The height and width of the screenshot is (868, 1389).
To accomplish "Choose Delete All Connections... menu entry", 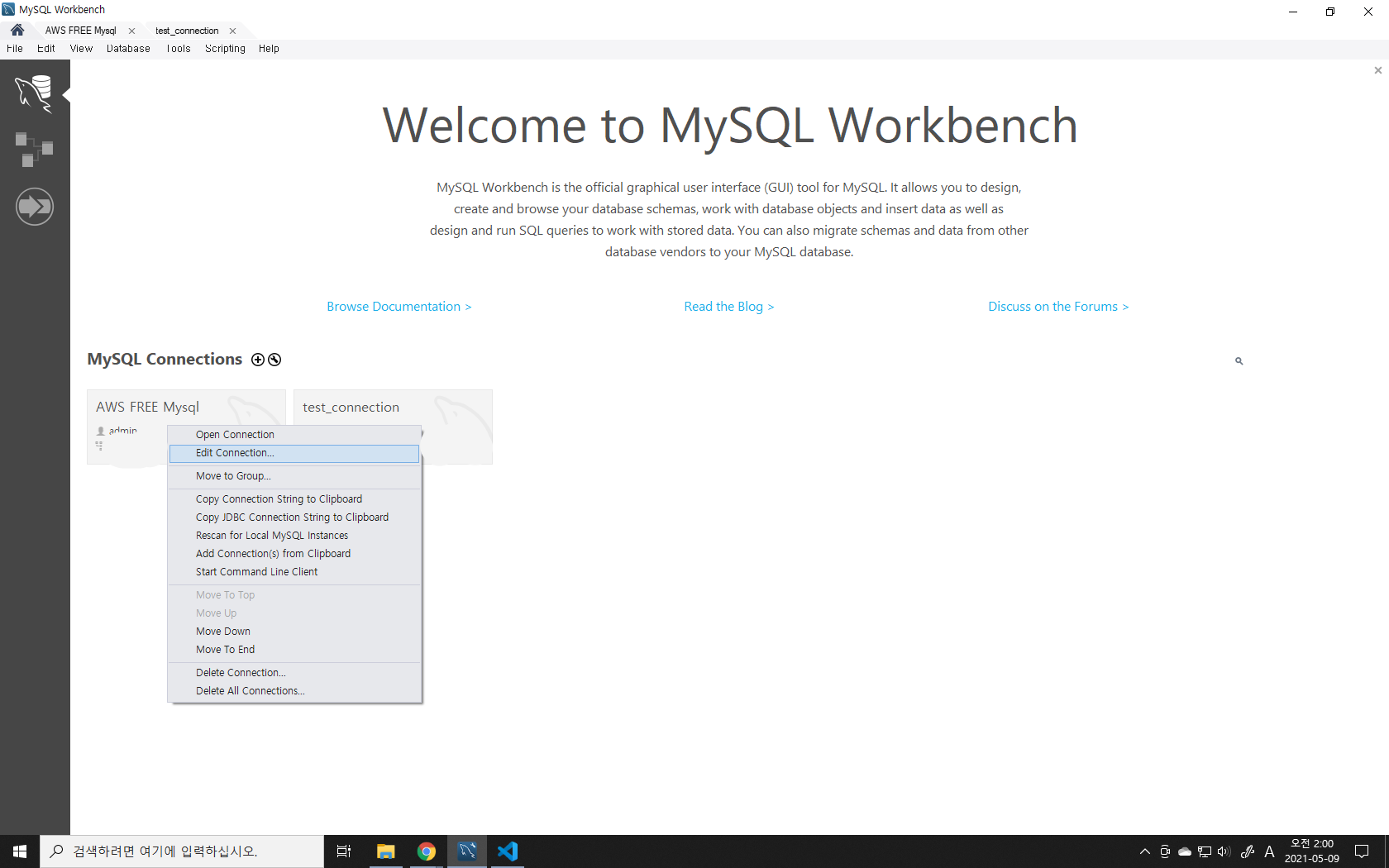I will click(x=294, y=691).
